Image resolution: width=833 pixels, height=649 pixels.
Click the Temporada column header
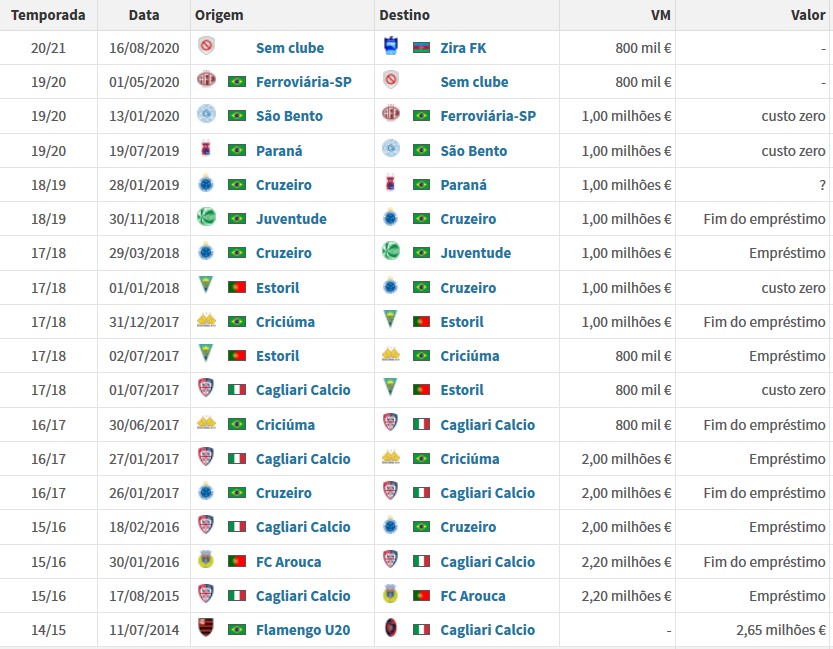click(x=48, y=15)
